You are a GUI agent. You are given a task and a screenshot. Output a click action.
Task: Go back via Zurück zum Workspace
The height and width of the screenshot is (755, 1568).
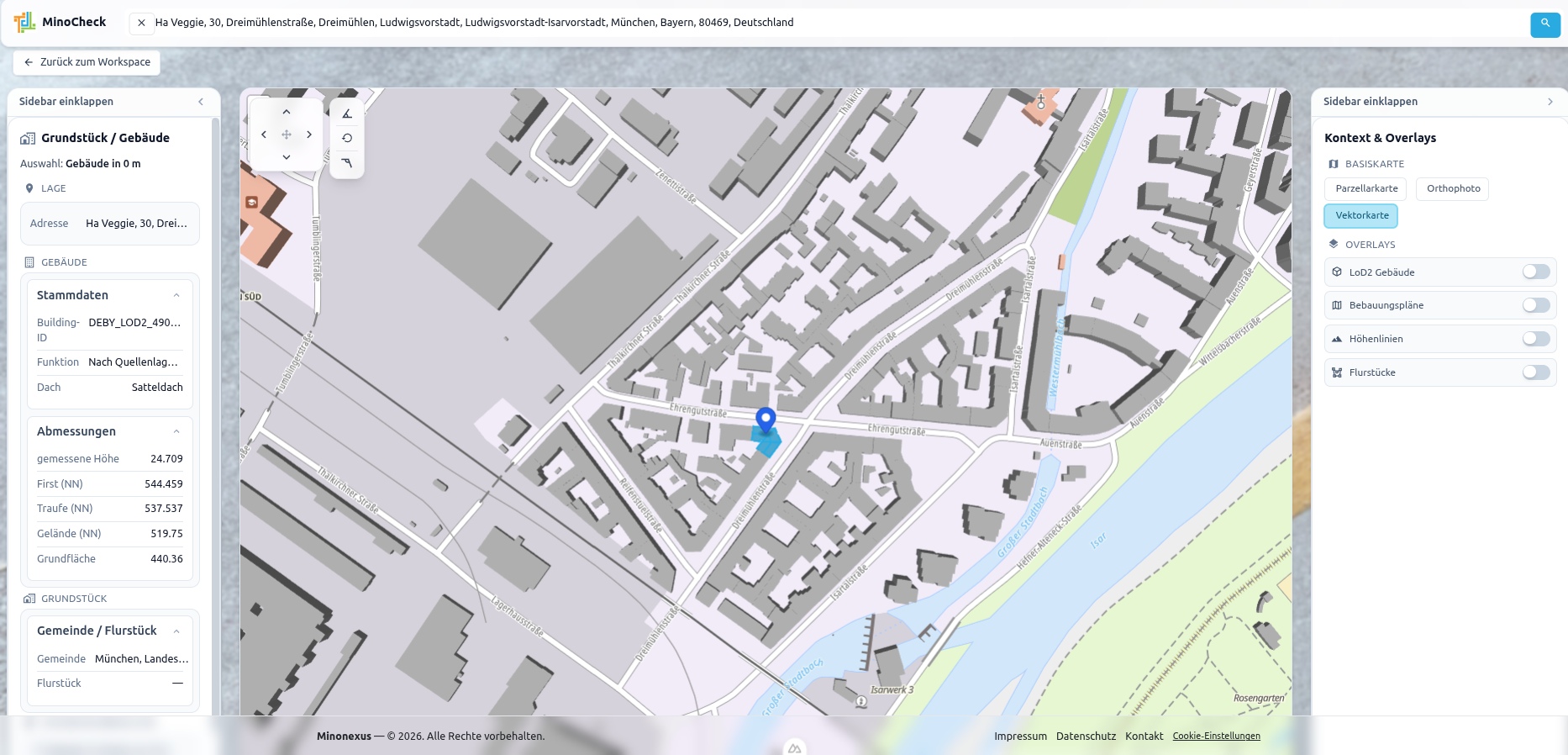87,62
